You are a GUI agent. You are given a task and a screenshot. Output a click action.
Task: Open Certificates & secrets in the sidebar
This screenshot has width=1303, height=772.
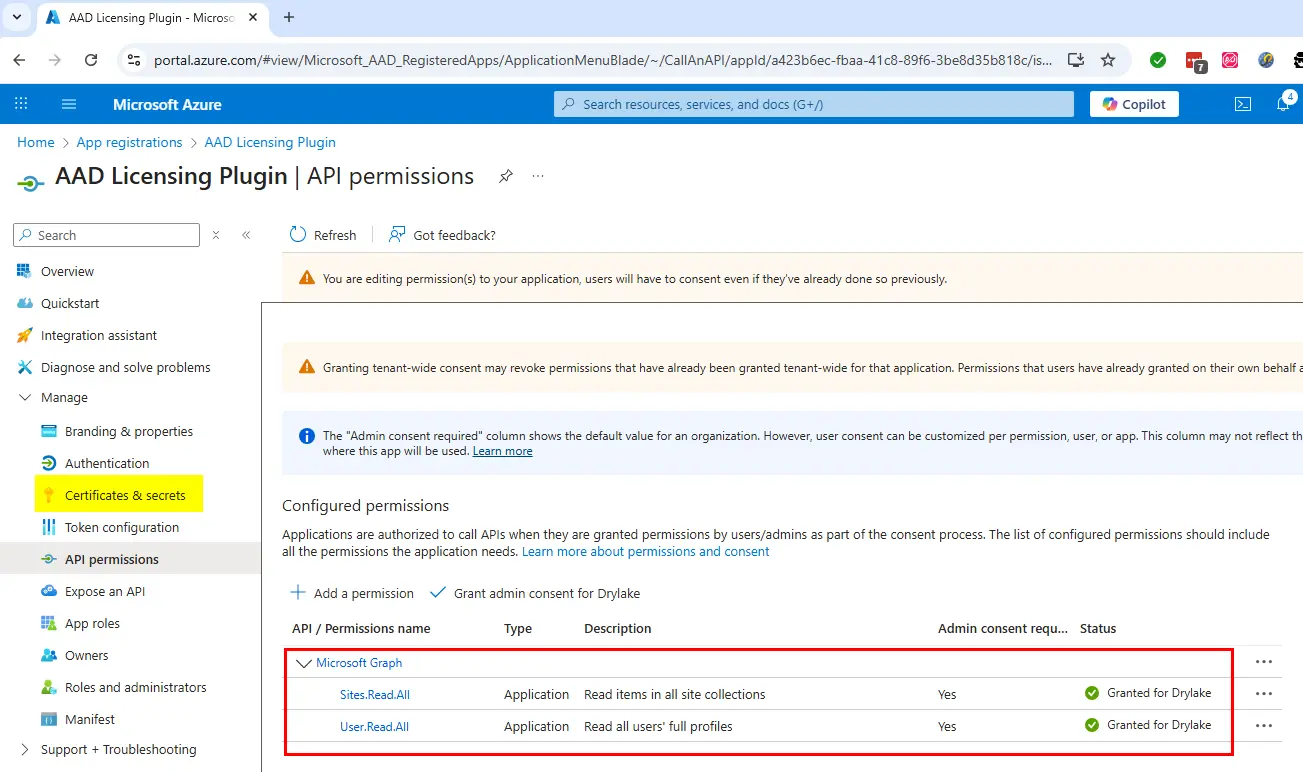[125, 495]
